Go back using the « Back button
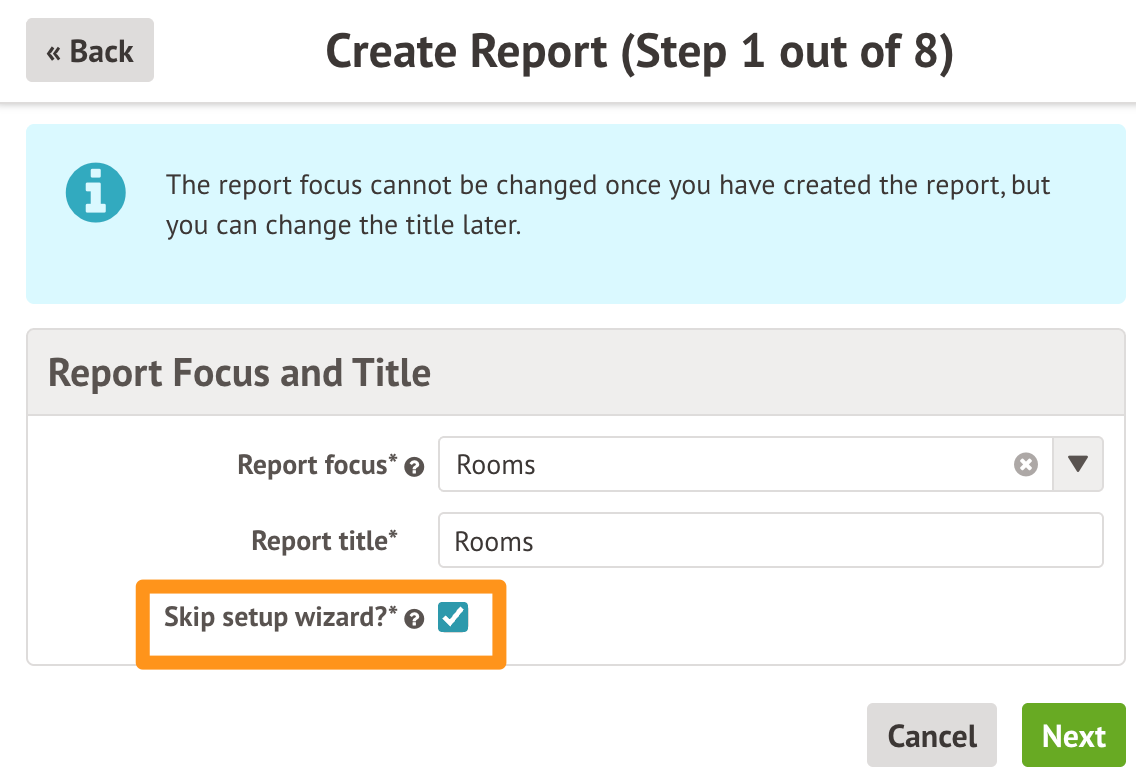The image size is (1136, 780). tap(90, 51)
